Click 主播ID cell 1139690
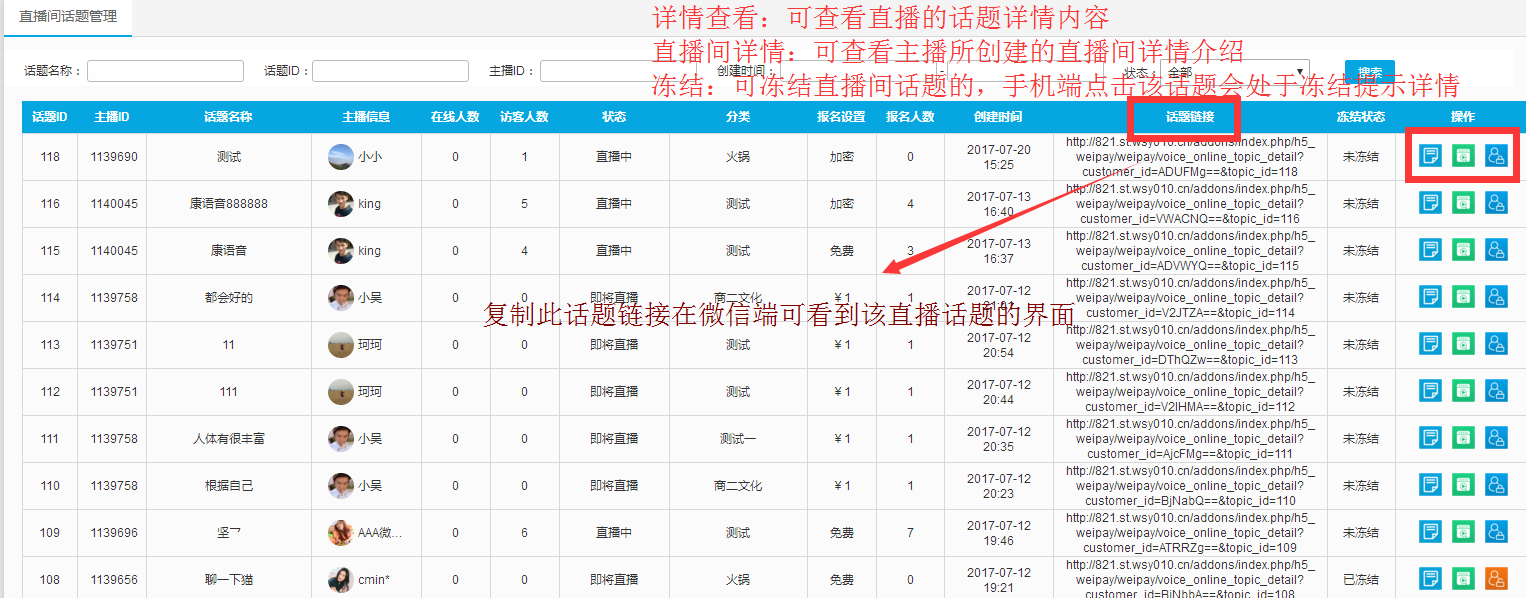 [114, 157]
